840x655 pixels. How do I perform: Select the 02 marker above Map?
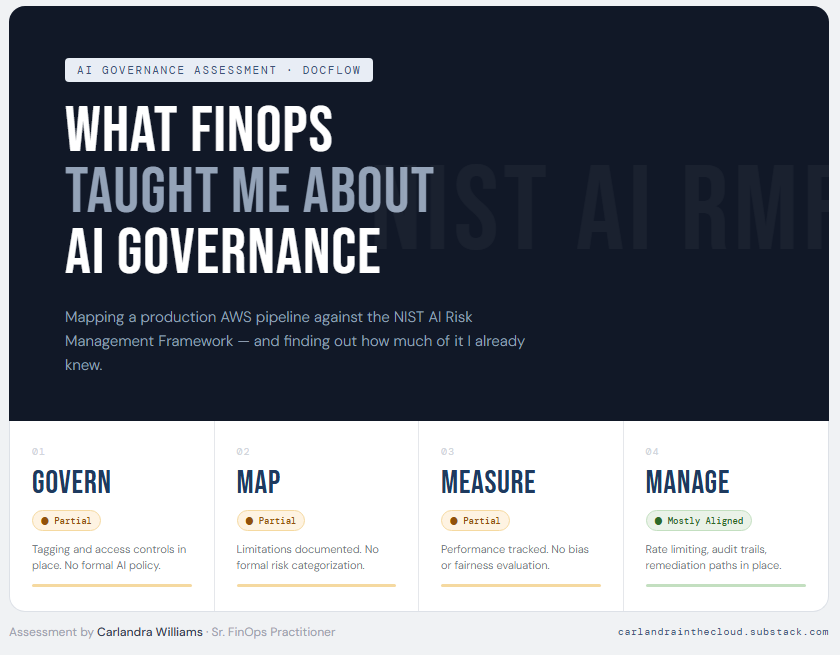pyautogui.click(x=243, y=451)
